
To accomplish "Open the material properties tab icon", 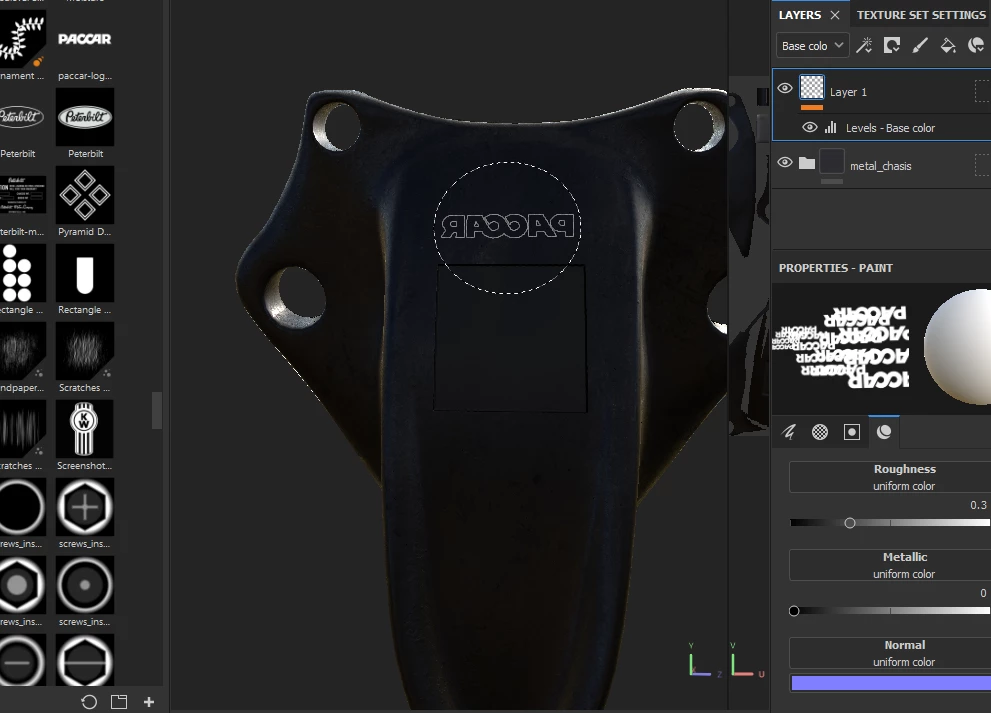I will tap(884, 432).
